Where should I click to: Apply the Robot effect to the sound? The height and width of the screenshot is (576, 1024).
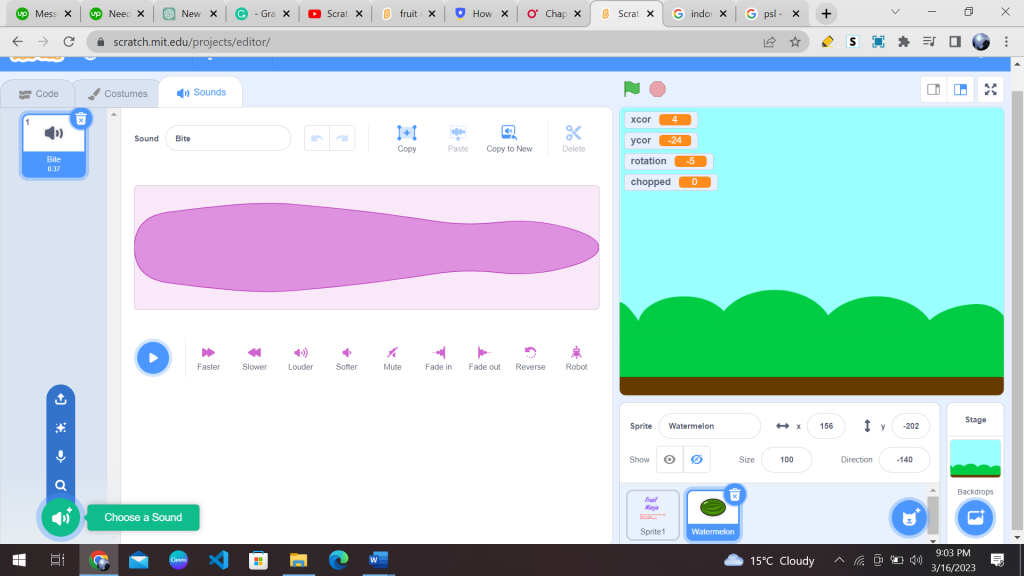click(x=576, y=352)
